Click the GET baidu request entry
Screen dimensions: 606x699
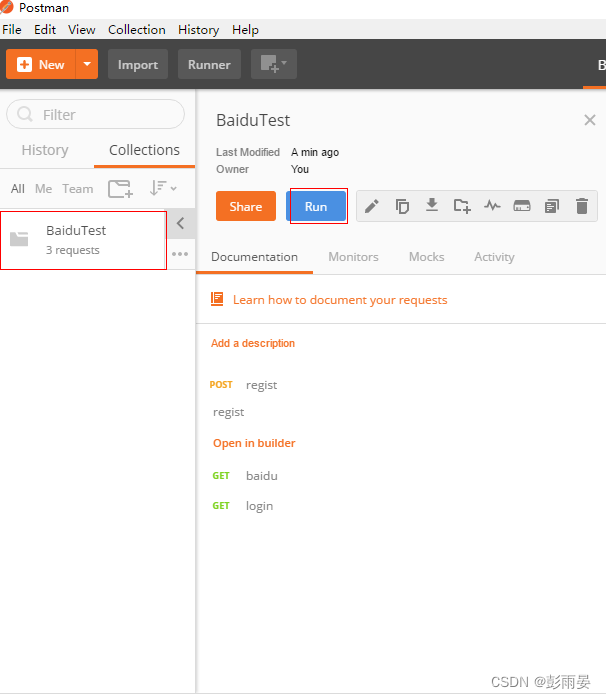245,476
